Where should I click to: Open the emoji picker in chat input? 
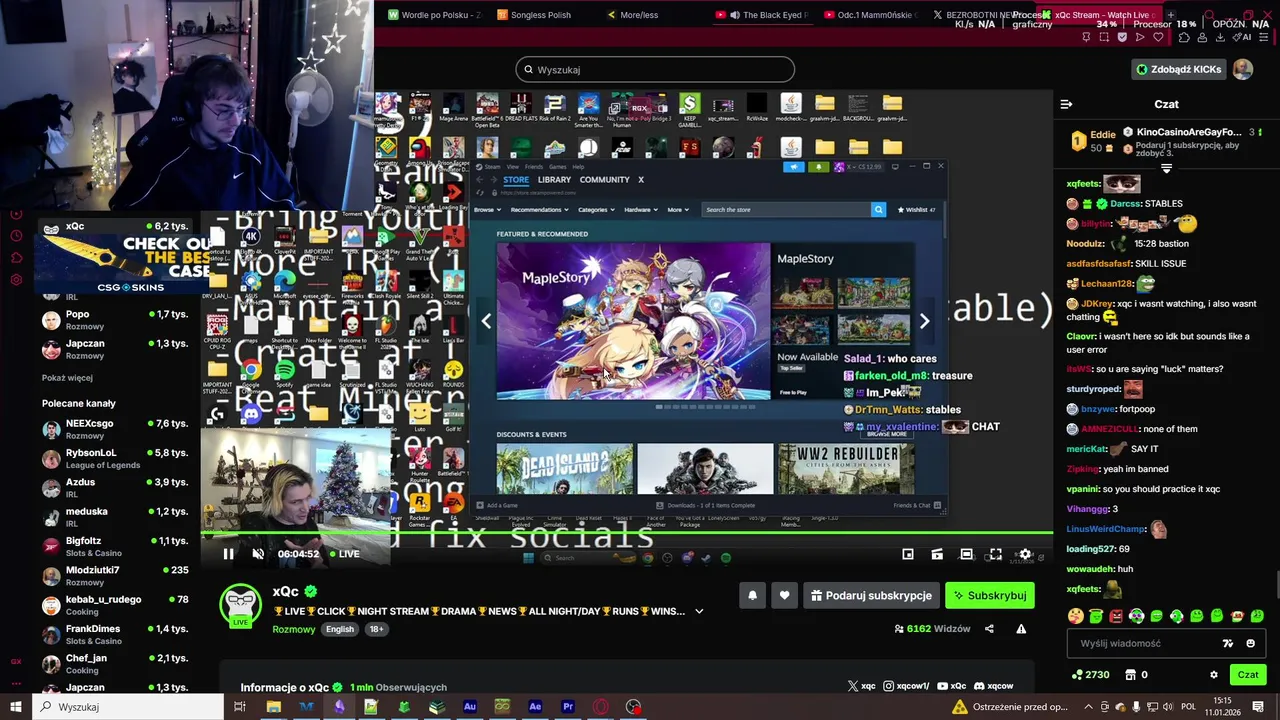click(x=1250, y=643)
